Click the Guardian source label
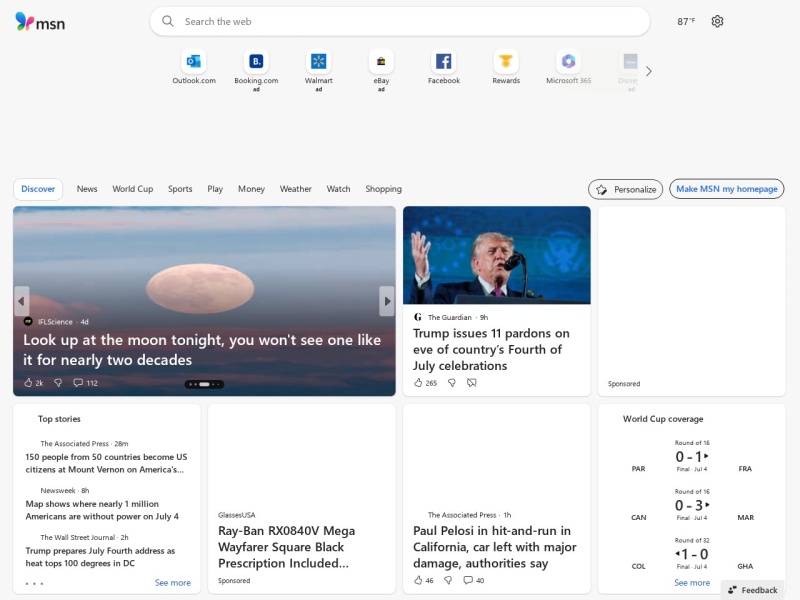The width and height of the screenshot is (800, 600). pos(449,317)
